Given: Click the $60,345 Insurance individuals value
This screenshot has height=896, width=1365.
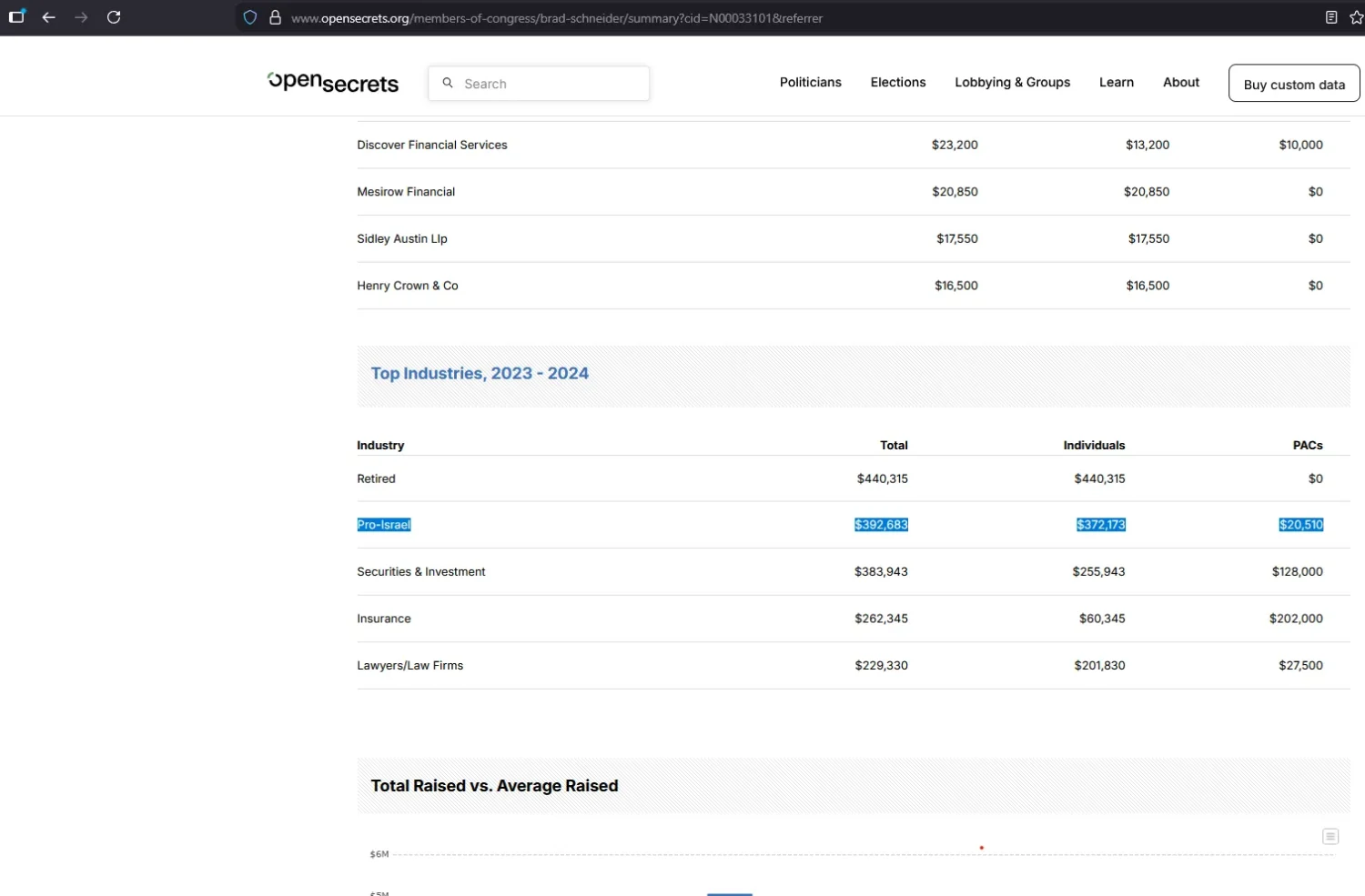Looking at the screenshot, I should (1102, 619).
